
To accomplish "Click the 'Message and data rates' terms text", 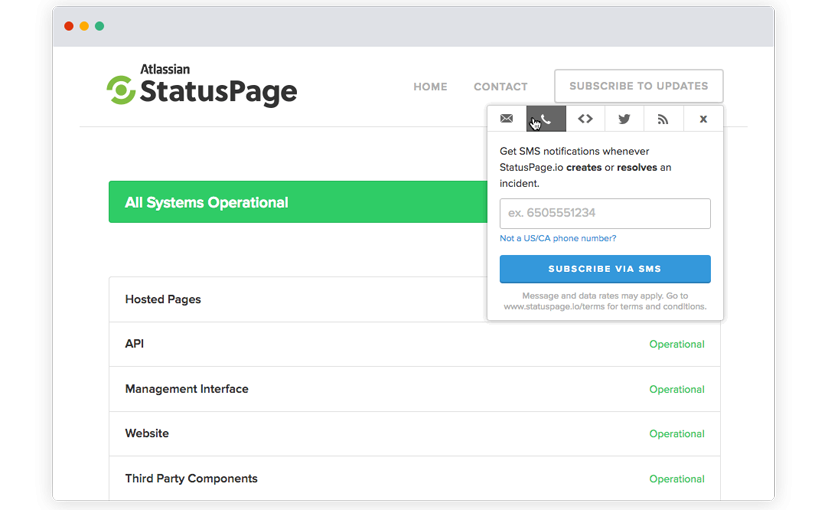I will click(x=605, y=301).
